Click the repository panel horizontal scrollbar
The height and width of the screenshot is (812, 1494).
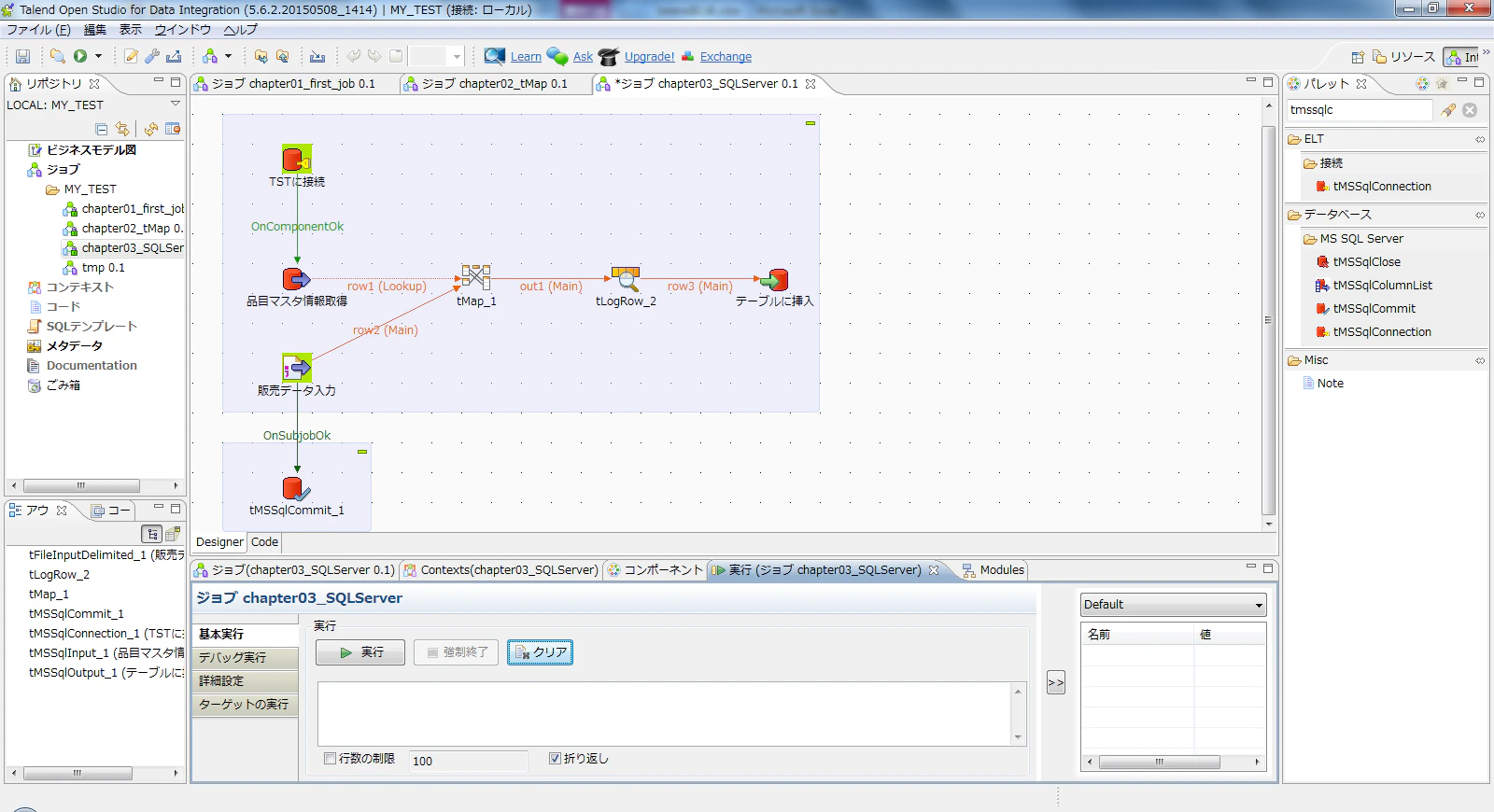(82, 485)
